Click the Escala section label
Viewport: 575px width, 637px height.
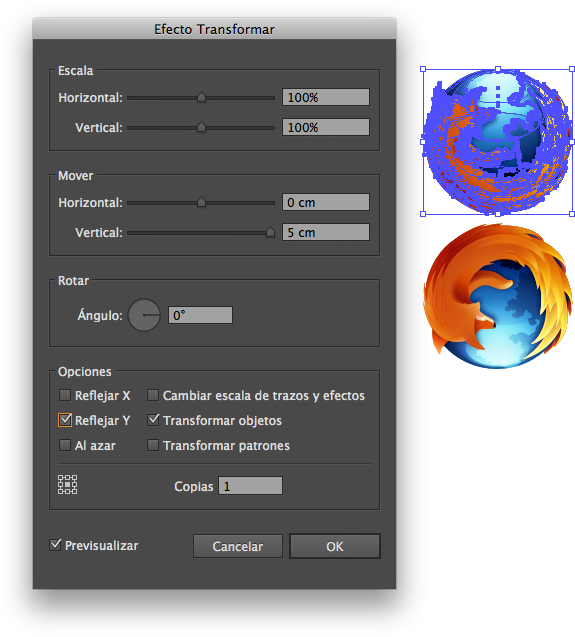pyautogui.click(x=76, y=71)
